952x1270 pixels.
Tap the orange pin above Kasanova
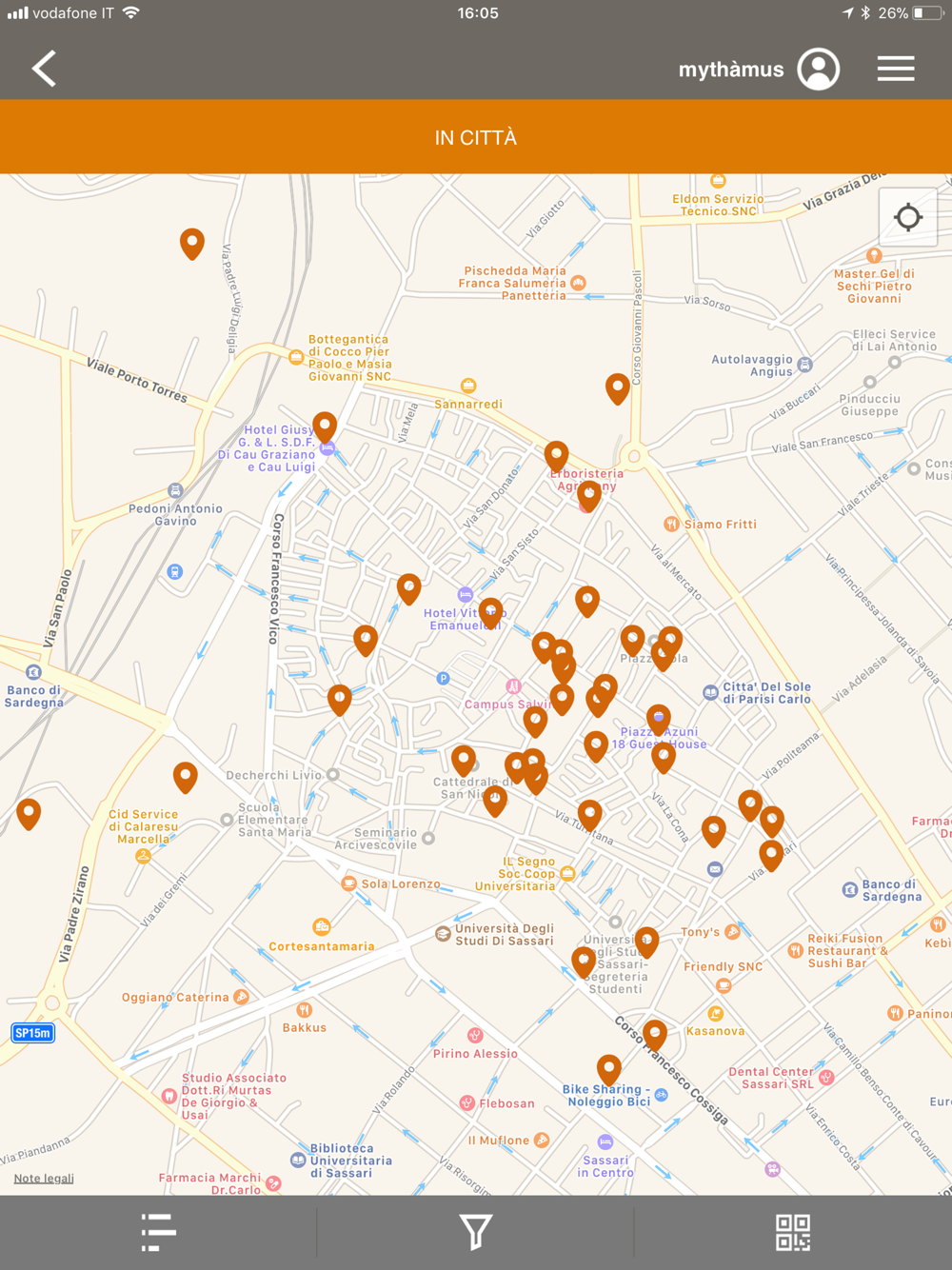655,1035
